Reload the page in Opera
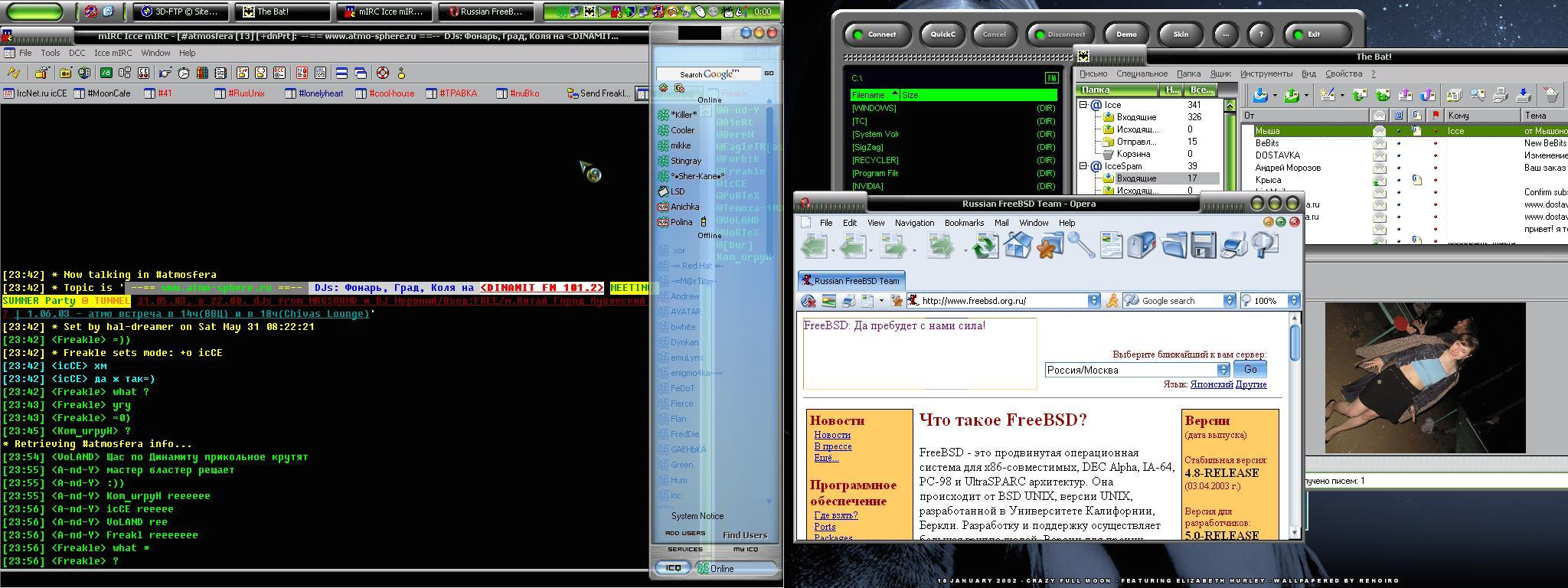 click(x=985, y=246)
